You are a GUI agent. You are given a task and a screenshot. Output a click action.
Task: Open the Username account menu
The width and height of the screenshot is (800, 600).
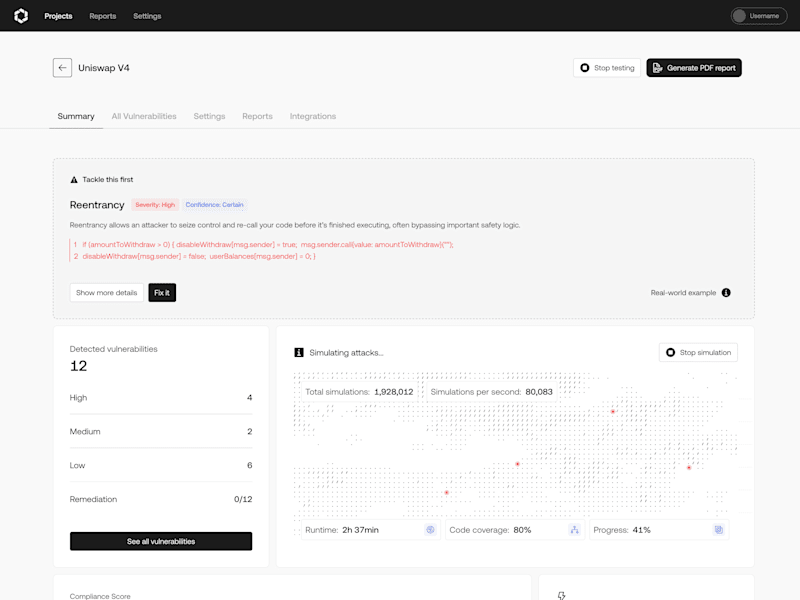coord(759,16)
